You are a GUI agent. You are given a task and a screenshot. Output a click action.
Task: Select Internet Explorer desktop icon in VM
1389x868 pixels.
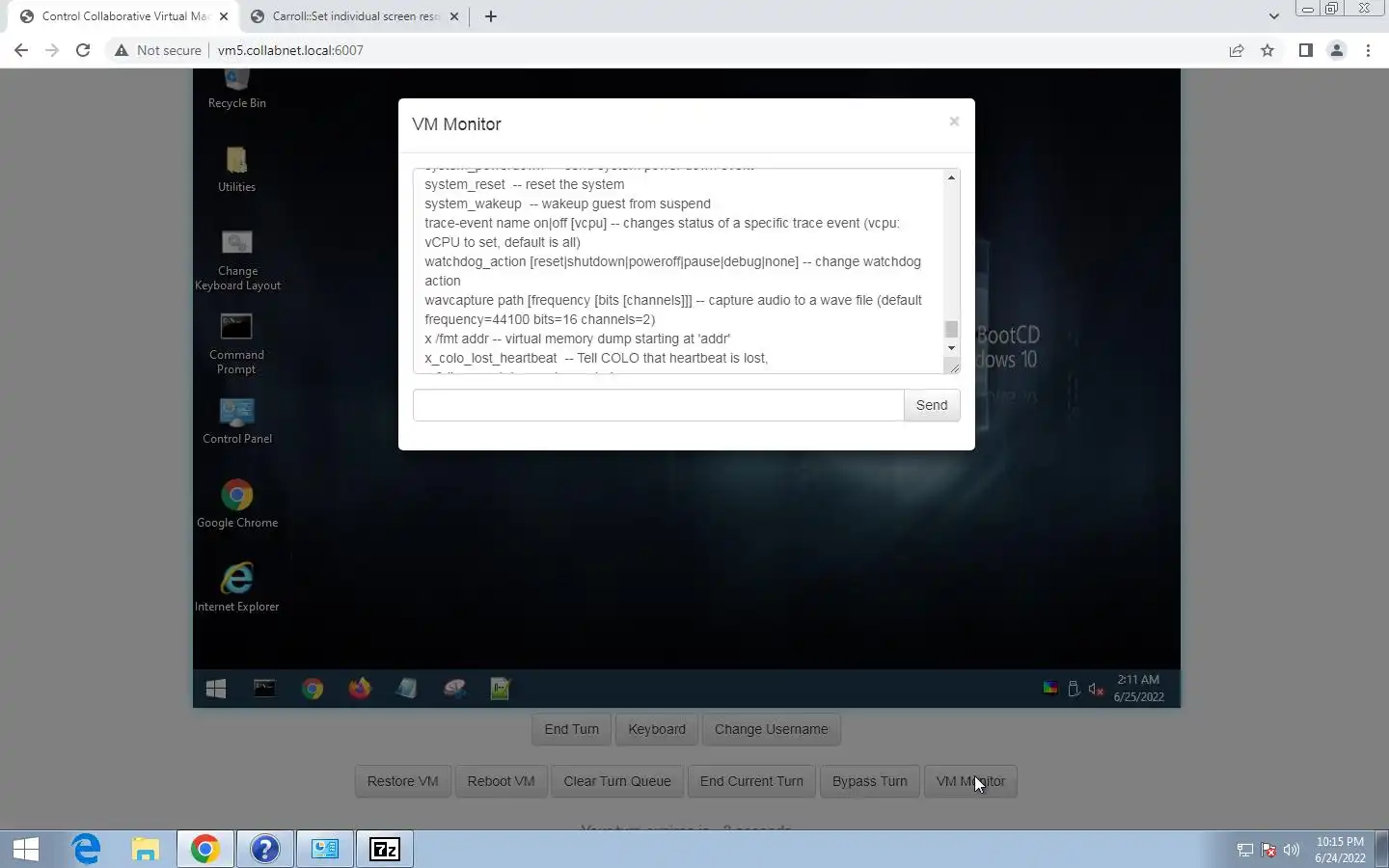(237, 587)
